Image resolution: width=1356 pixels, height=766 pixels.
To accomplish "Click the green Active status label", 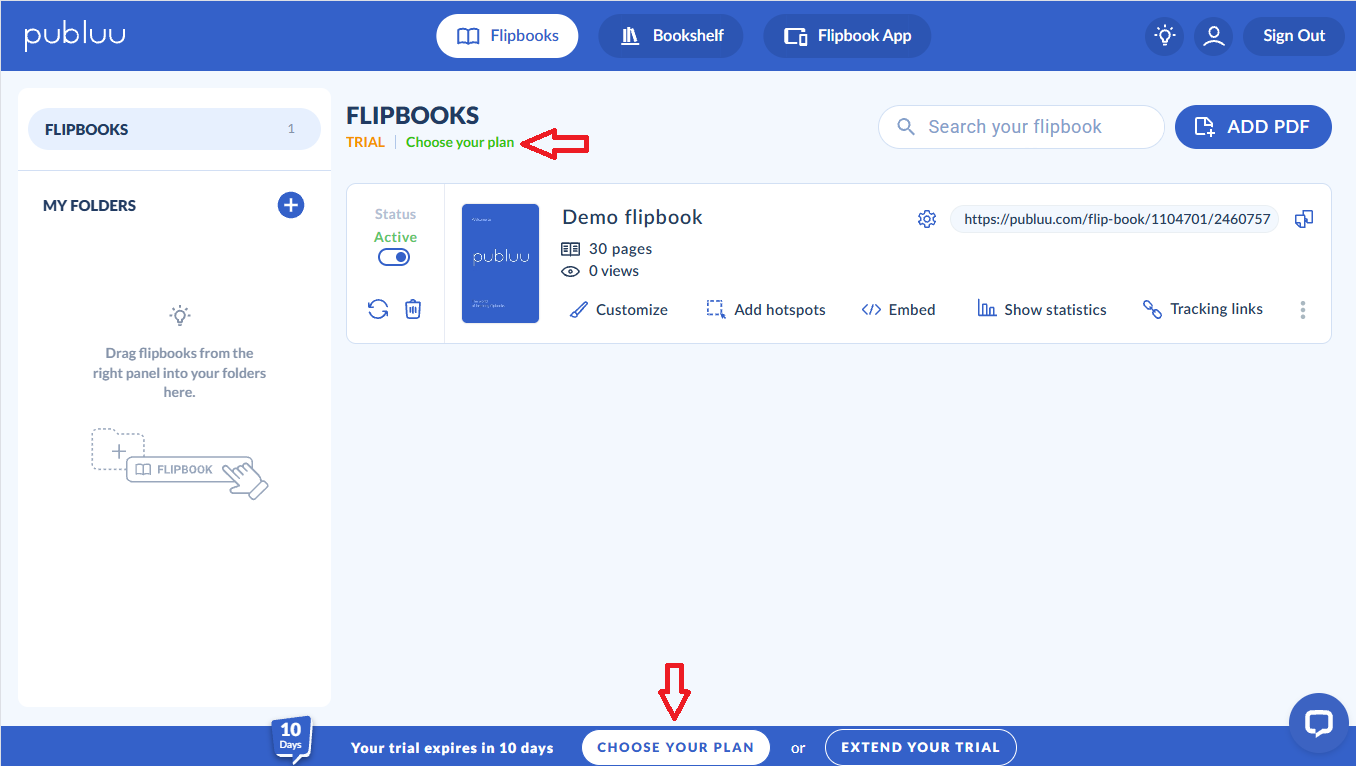I will 395,237.
